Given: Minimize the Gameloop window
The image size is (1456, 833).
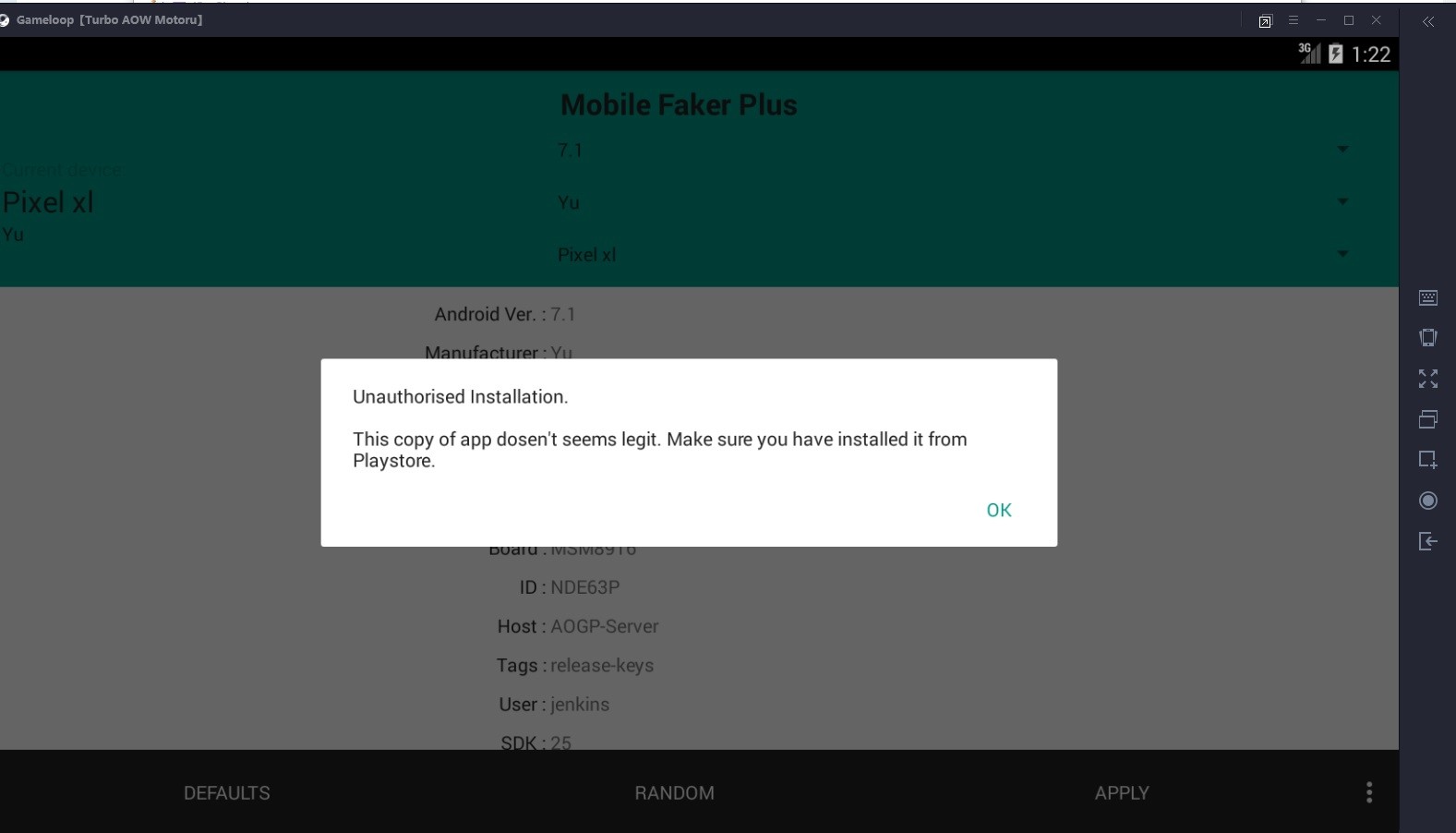Looking at the screenshot, I should [1321, 20].
